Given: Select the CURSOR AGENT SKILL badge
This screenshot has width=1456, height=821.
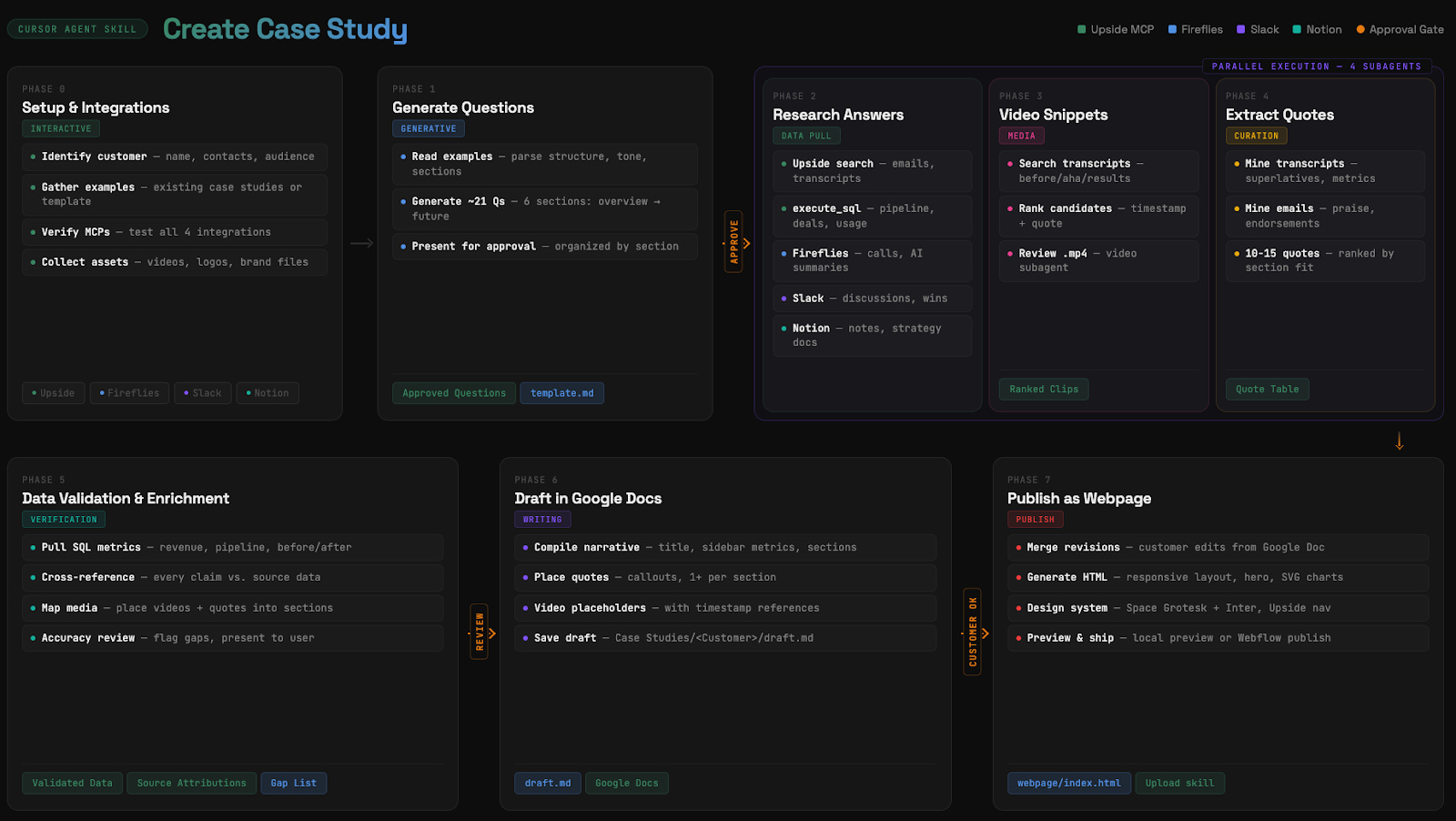Looking at the screenshot, I should [x=77, y=28].
